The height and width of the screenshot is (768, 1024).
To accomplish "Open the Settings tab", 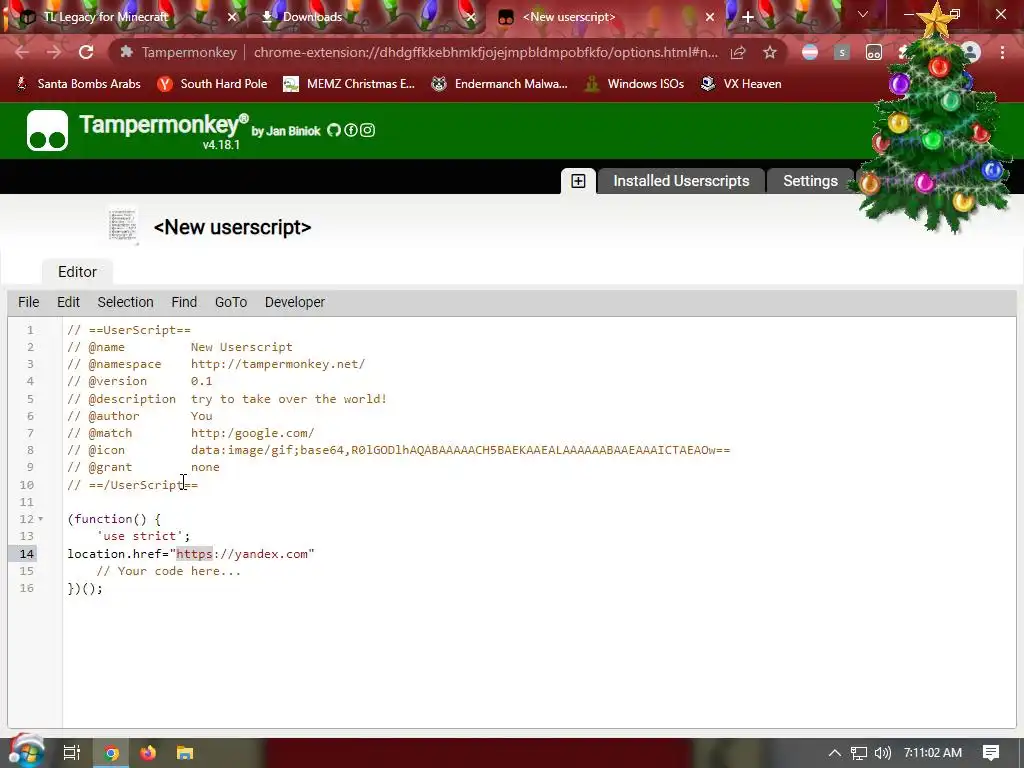I will coord(810,181).
